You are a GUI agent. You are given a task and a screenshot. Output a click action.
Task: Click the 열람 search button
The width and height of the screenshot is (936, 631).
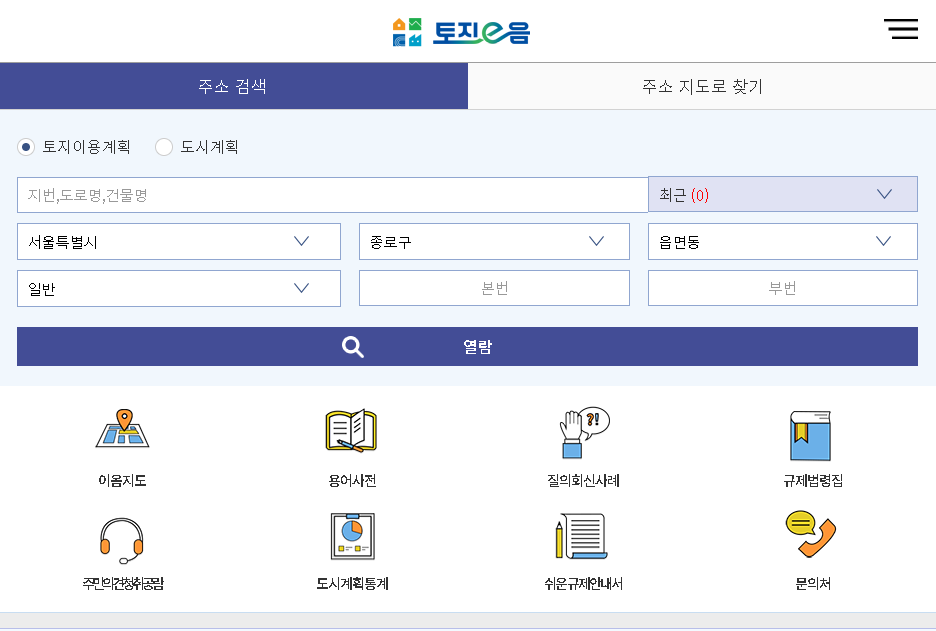tap(478, 346)
